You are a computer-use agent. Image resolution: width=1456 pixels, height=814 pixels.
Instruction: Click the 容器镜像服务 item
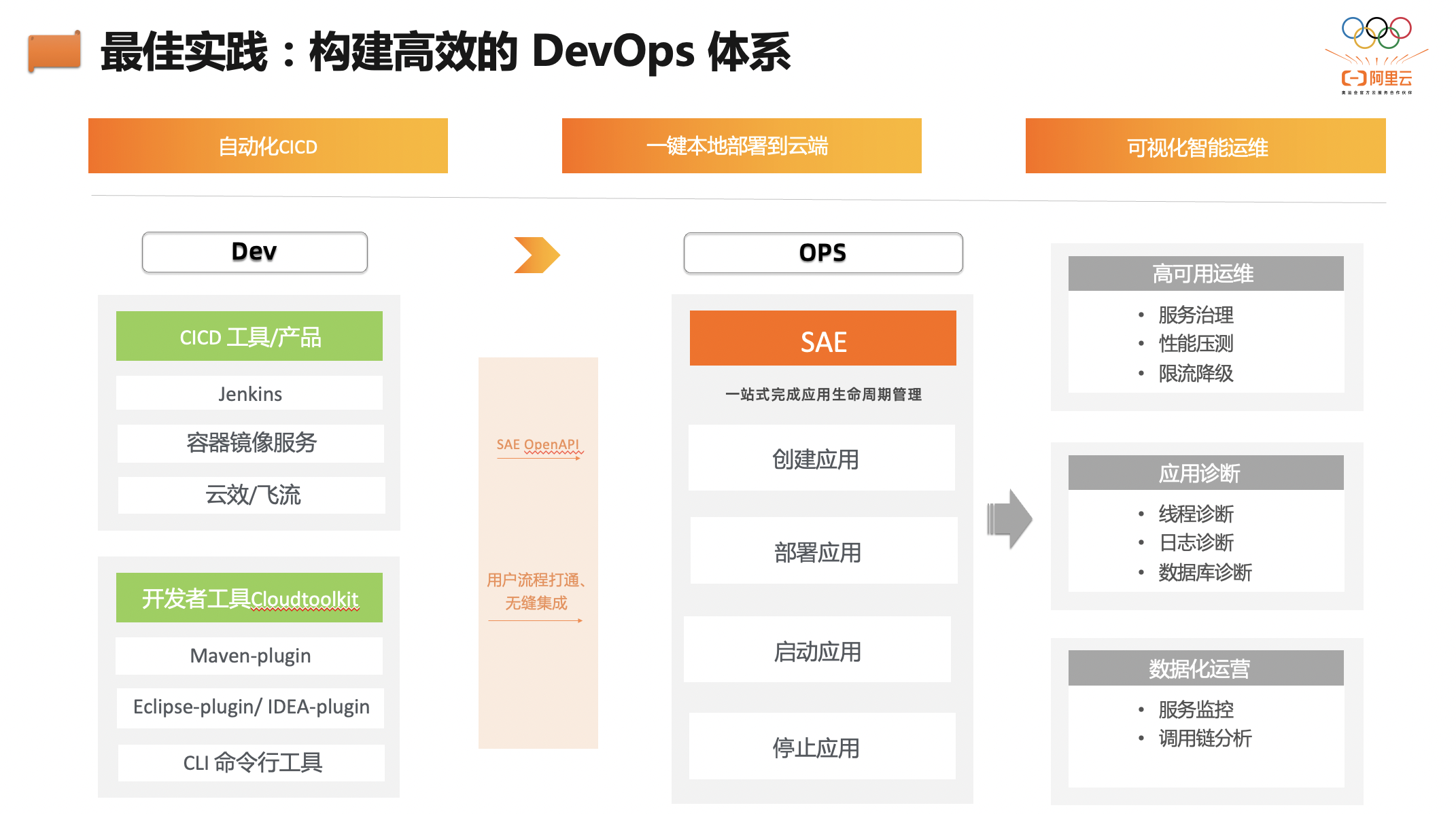(x=251, y=443)
